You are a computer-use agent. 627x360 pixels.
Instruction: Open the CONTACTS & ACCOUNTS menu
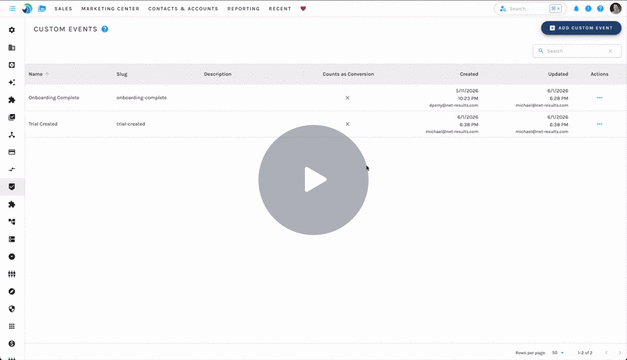[183, 8]
